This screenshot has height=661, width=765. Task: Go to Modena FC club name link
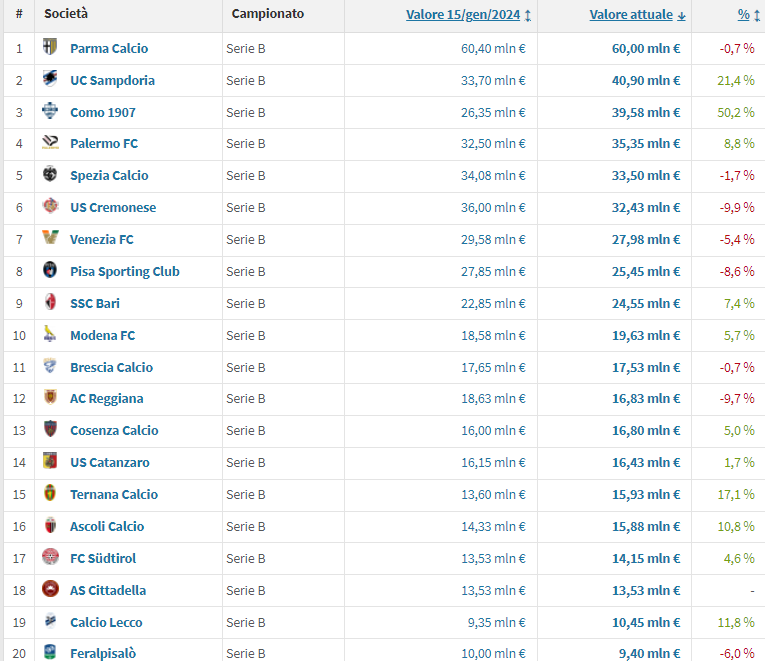coord(102,335)
